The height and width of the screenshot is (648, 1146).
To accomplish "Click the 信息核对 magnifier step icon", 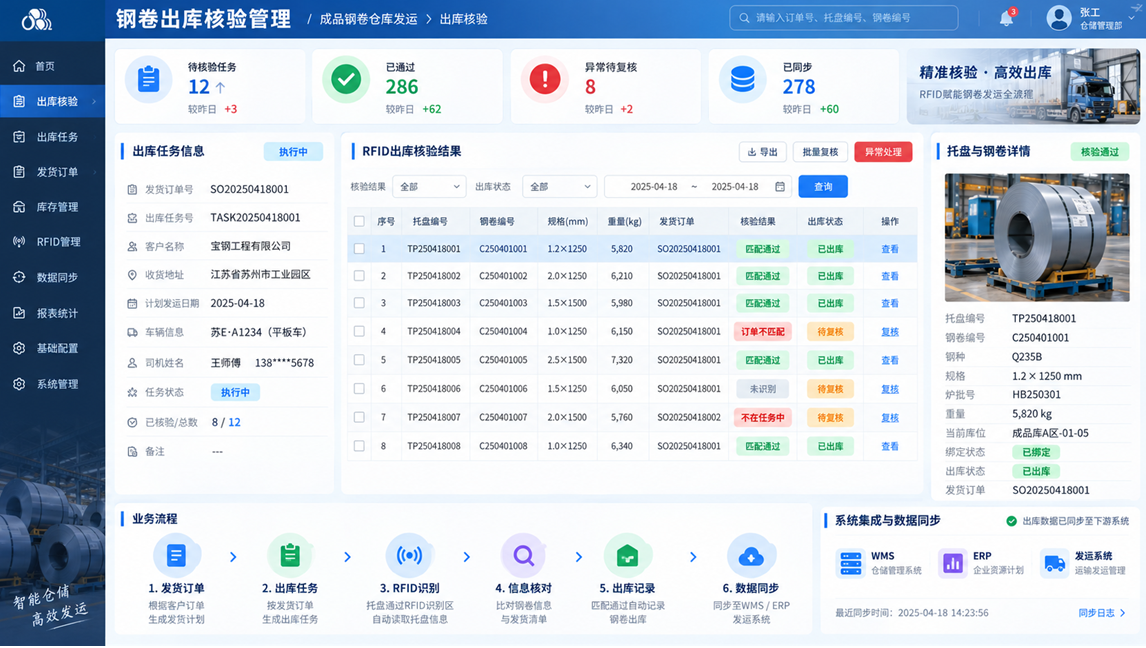I will point(523,556).
